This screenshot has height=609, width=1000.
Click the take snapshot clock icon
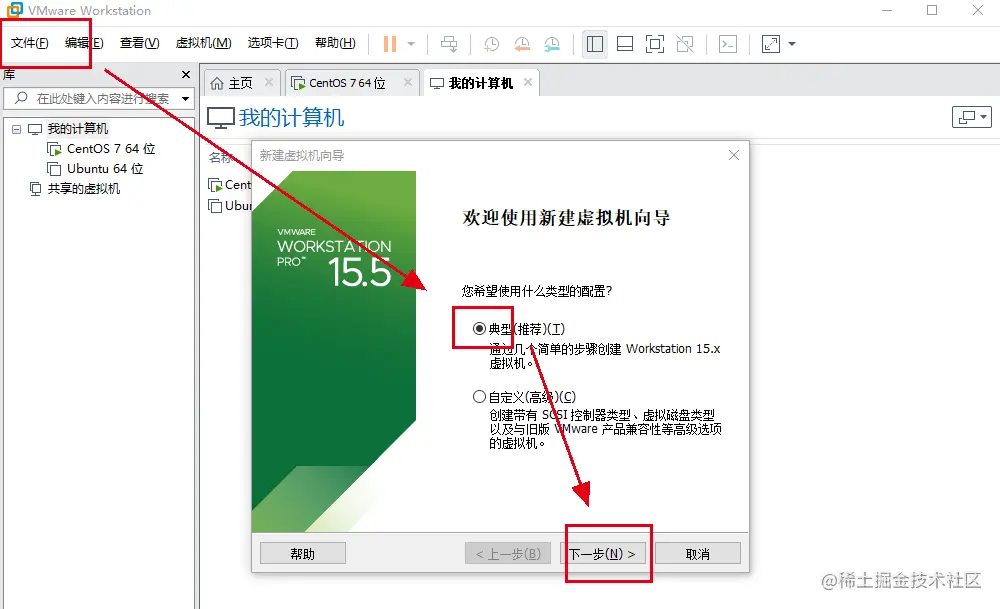(x=491, y=43)
